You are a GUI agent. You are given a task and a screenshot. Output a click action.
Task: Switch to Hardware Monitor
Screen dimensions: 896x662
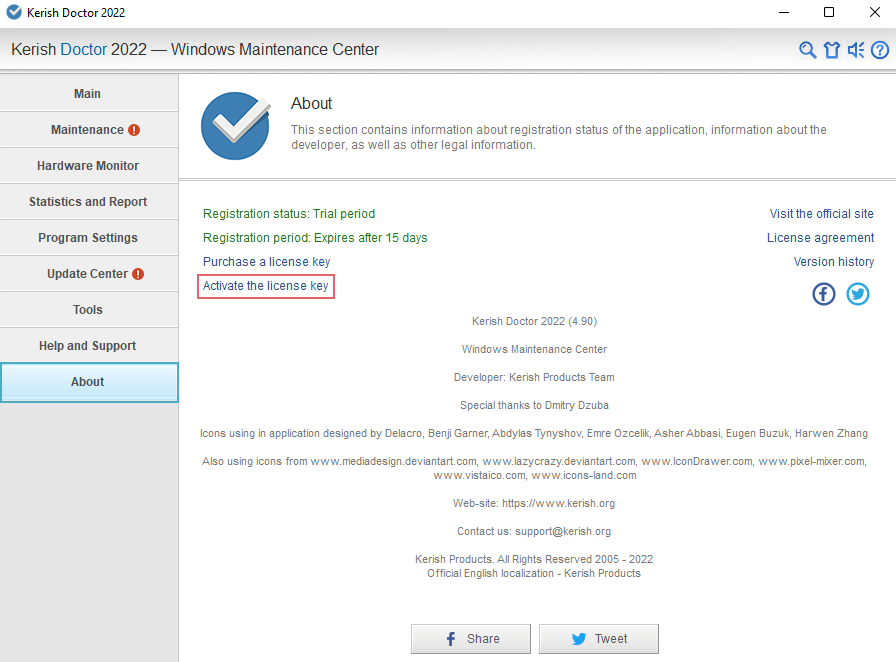point(89,166)
